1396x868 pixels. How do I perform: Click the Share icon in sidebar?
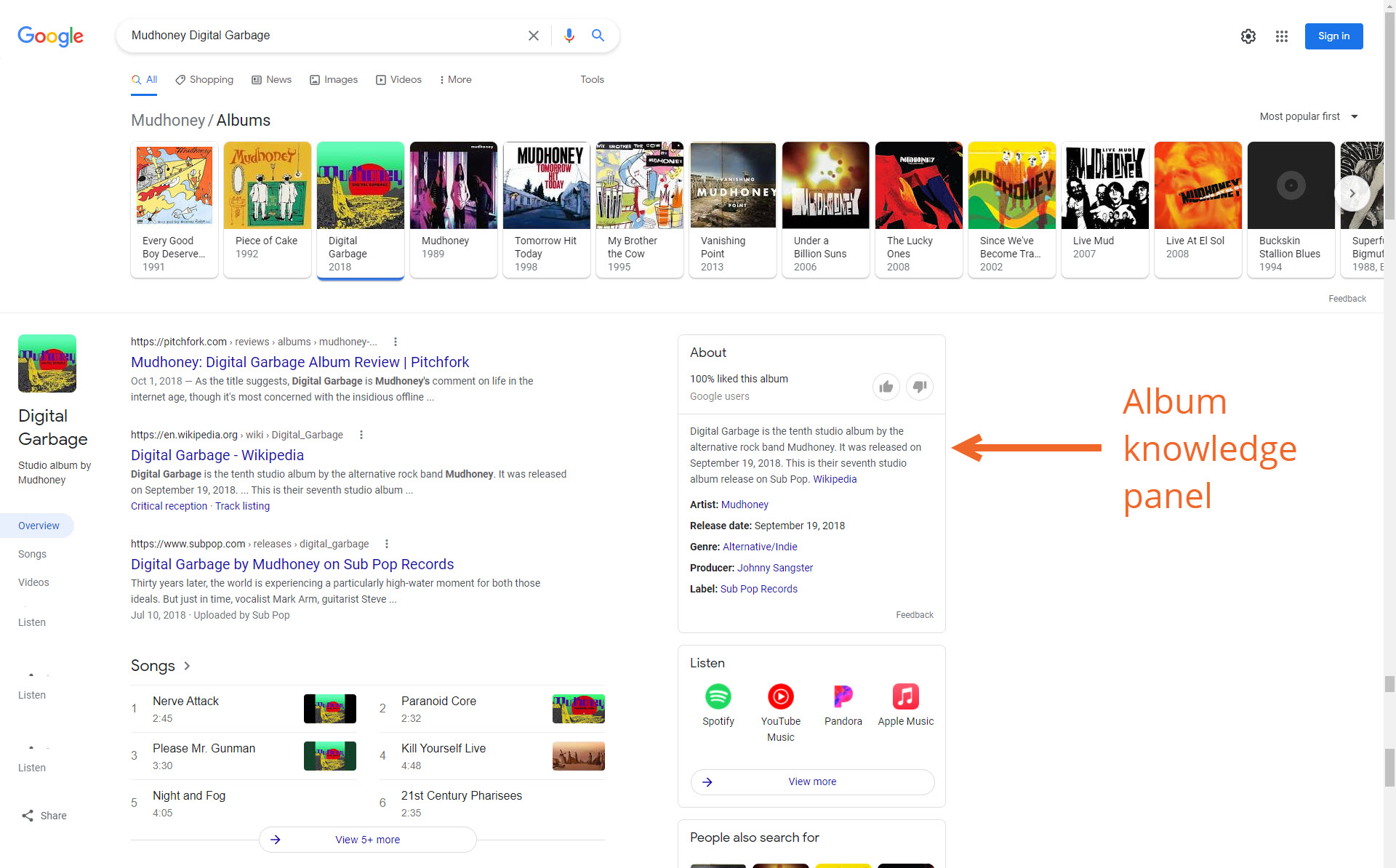[28, 816]
